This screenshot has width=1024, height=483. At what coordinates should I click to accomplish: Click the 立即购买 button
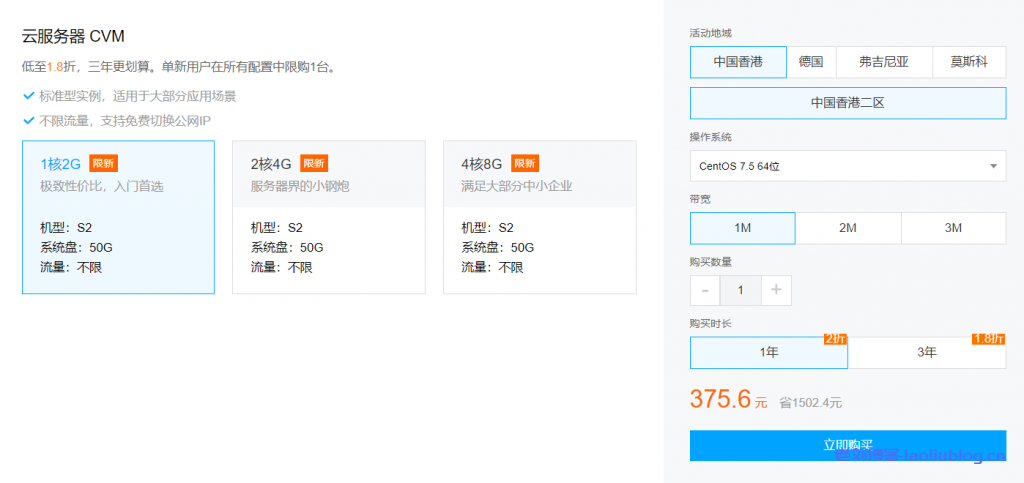(x=848, y=445)
